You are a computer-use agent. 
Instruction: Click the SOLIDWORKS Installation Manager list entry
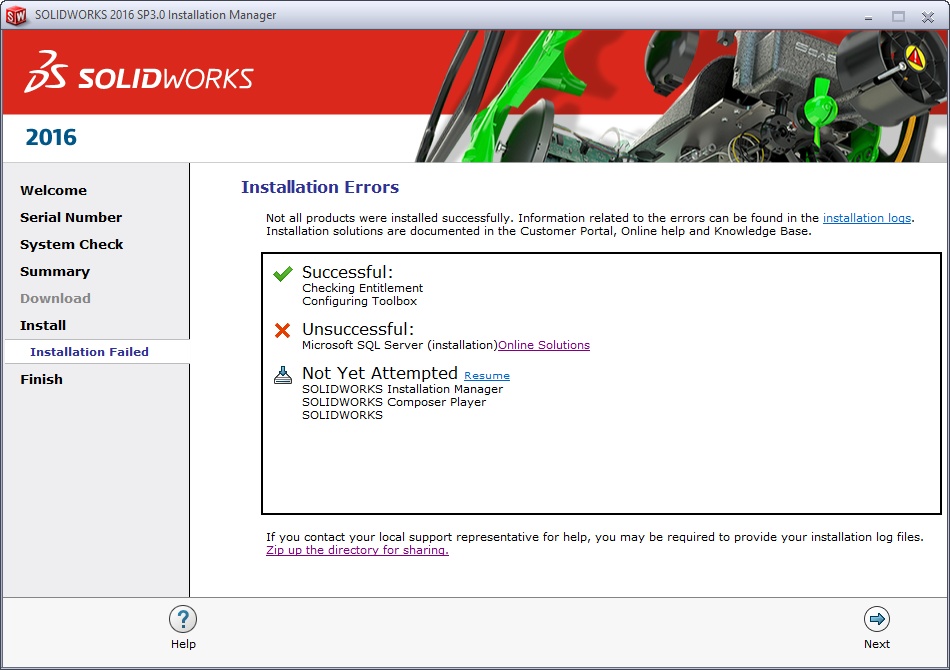(402, 389)
